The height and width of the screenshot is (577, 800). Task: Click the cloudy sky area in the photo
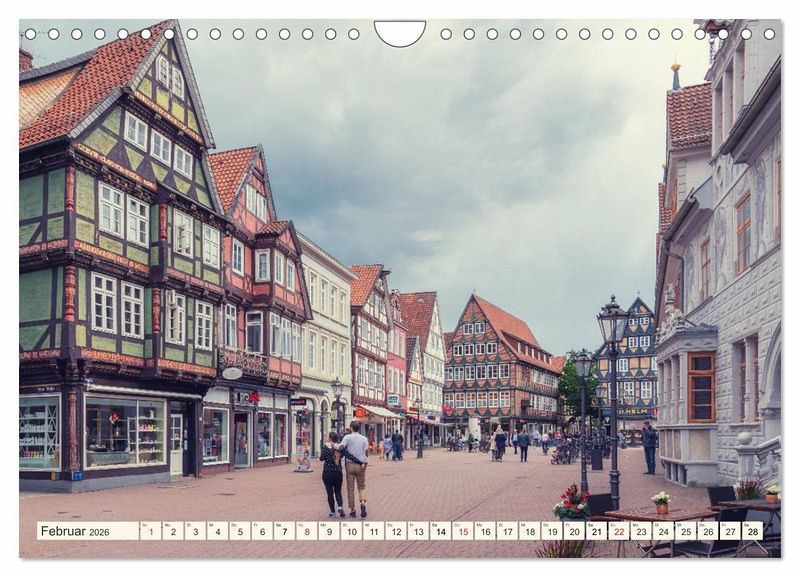(450, 150)
